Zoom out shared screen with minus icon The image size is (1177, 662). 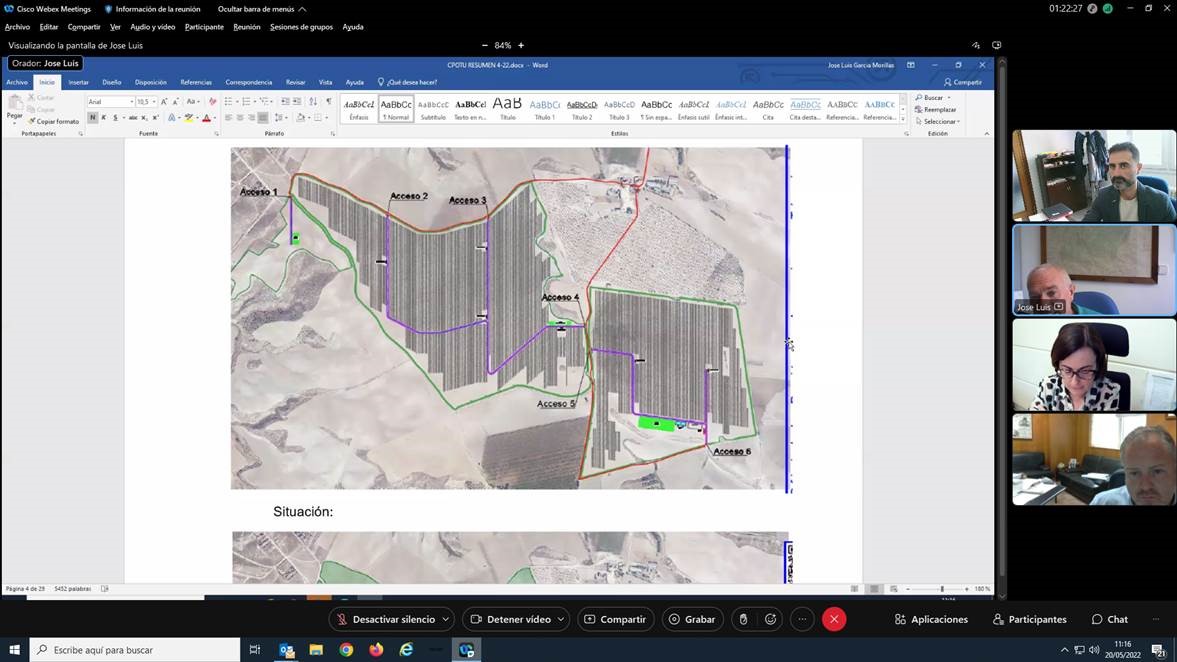(x=485, y=45)
